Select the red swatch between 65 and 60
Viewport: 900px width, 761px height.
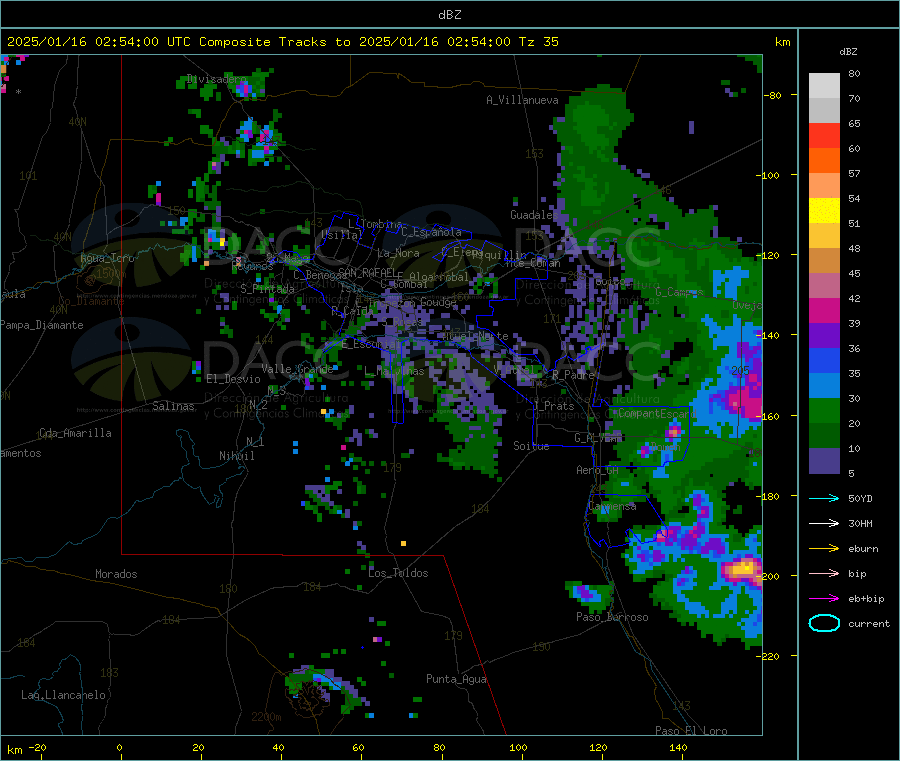point(824,135)
